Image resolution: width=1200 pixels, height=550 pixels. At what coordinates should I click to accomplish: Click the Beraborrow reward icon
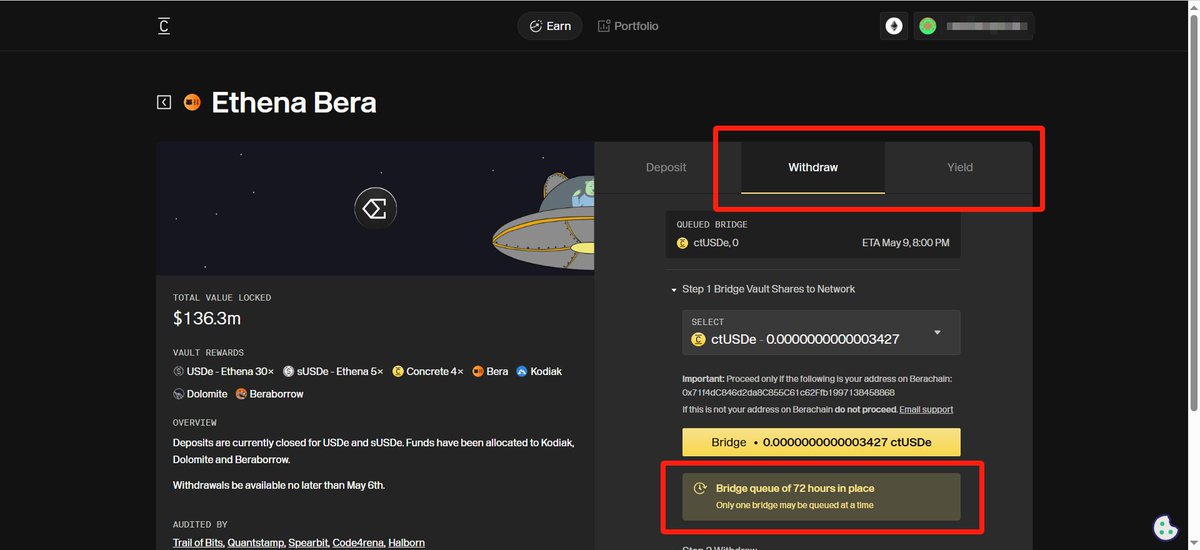tap(241, 394)
